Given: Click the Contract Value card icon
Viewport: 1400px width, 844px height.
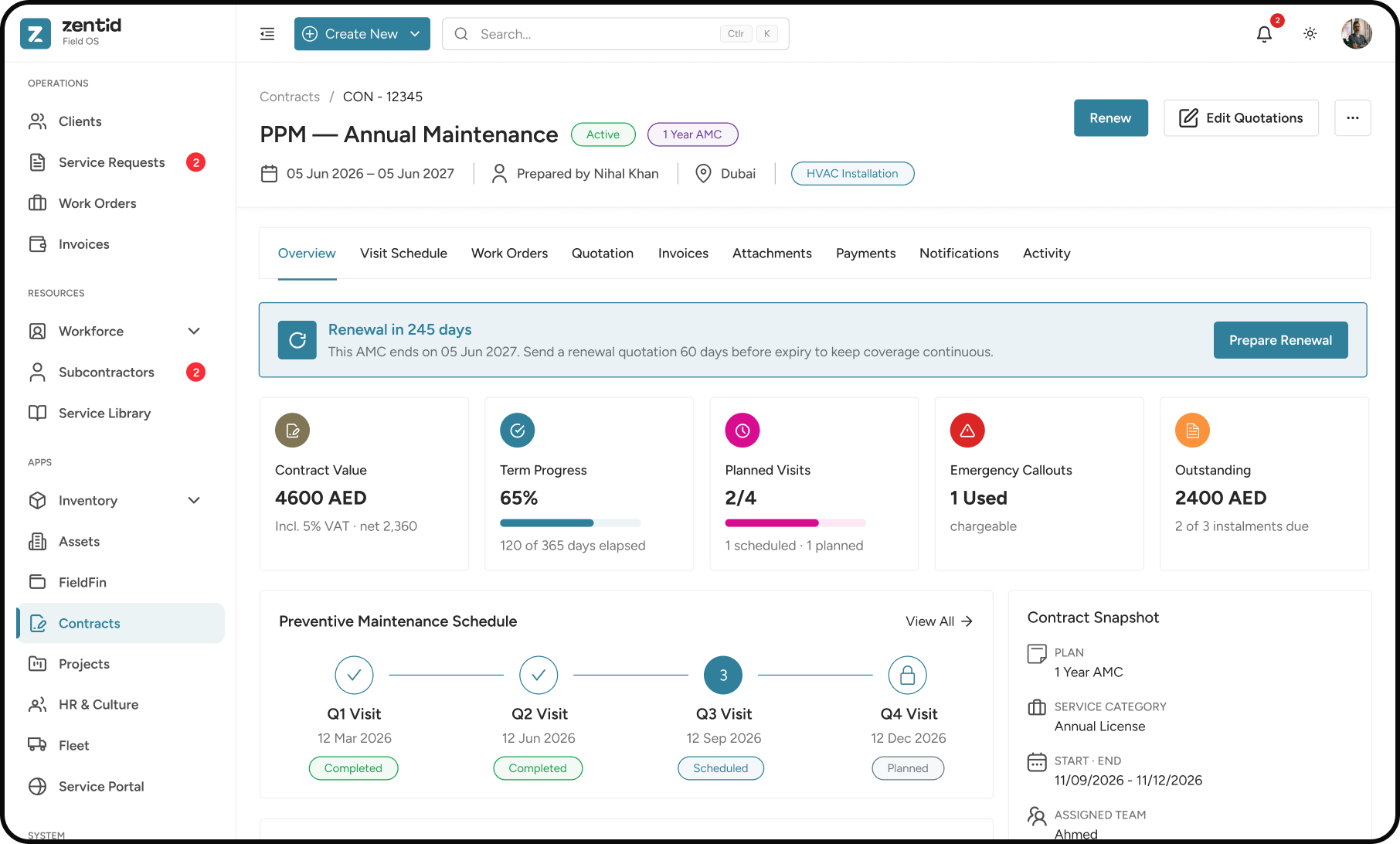Looking at the screenshot, I should click(292, 431).
